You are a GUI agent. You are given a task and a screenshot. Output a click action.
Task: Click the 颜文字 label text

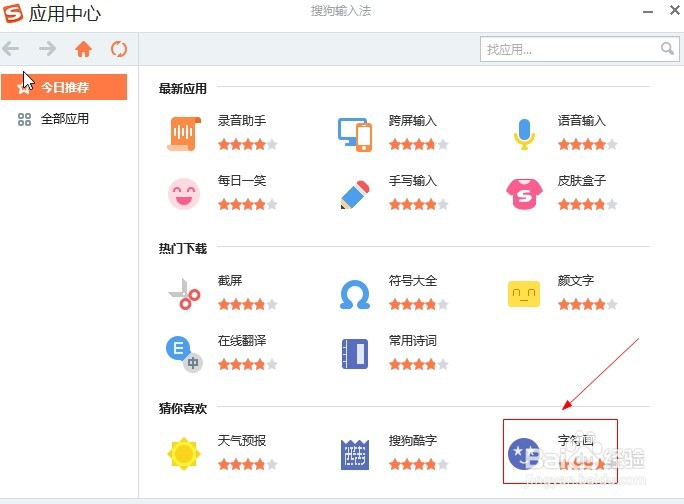(x=575, y=280)
